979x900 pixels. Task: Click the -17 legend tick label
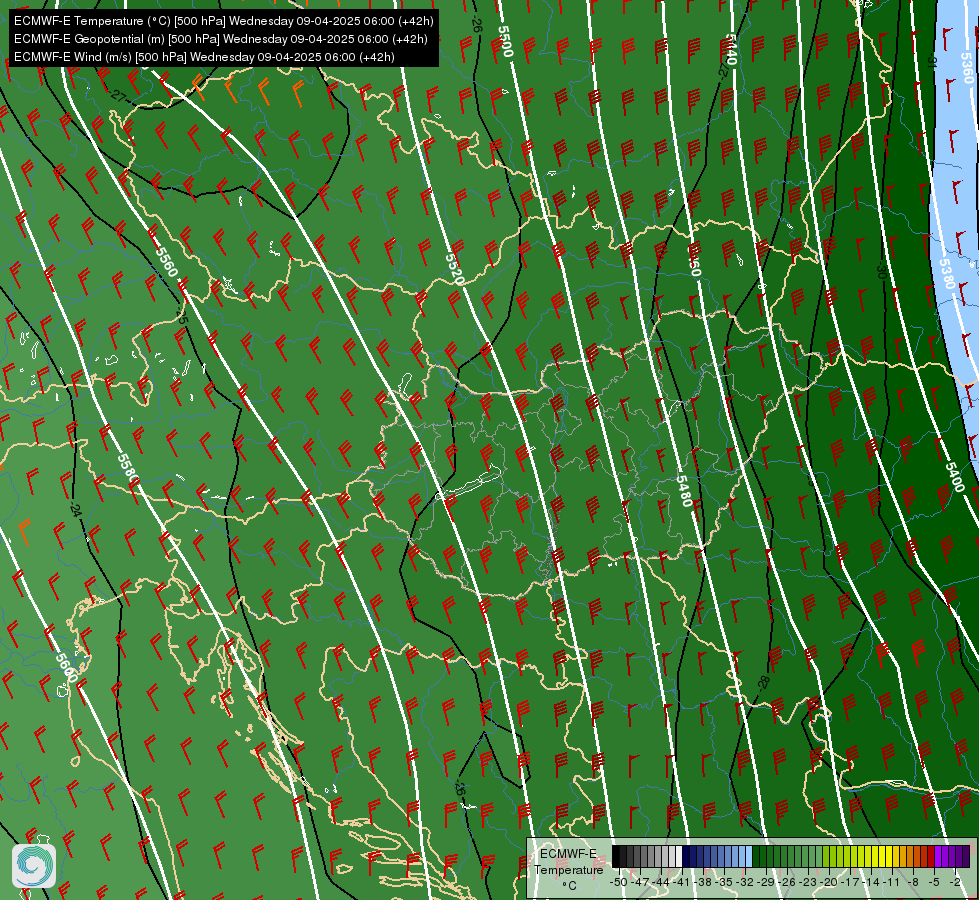[x=850, y=883]
